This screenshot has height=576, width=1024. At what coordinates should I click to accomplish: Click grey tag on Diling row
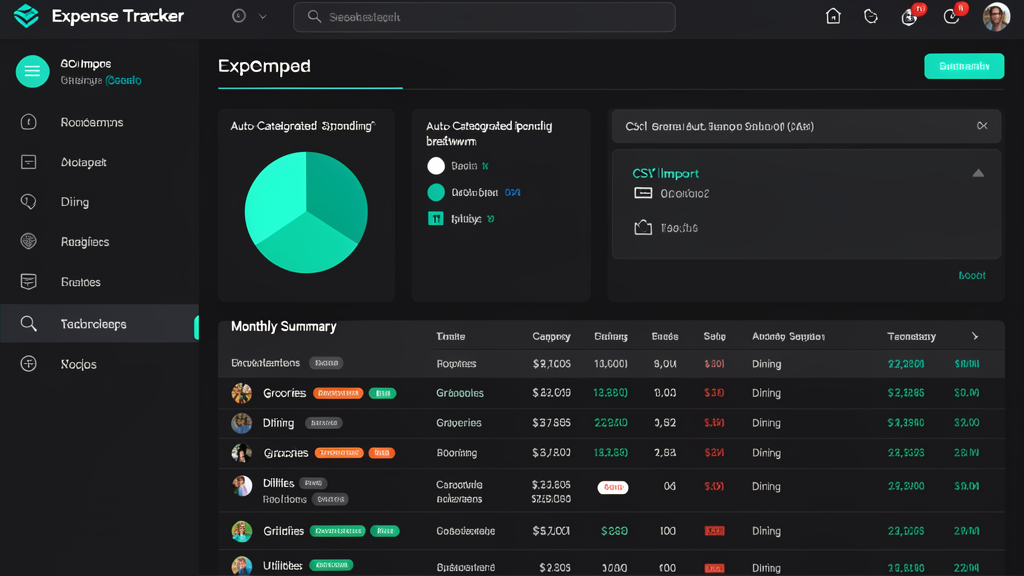tap(324, 423)
